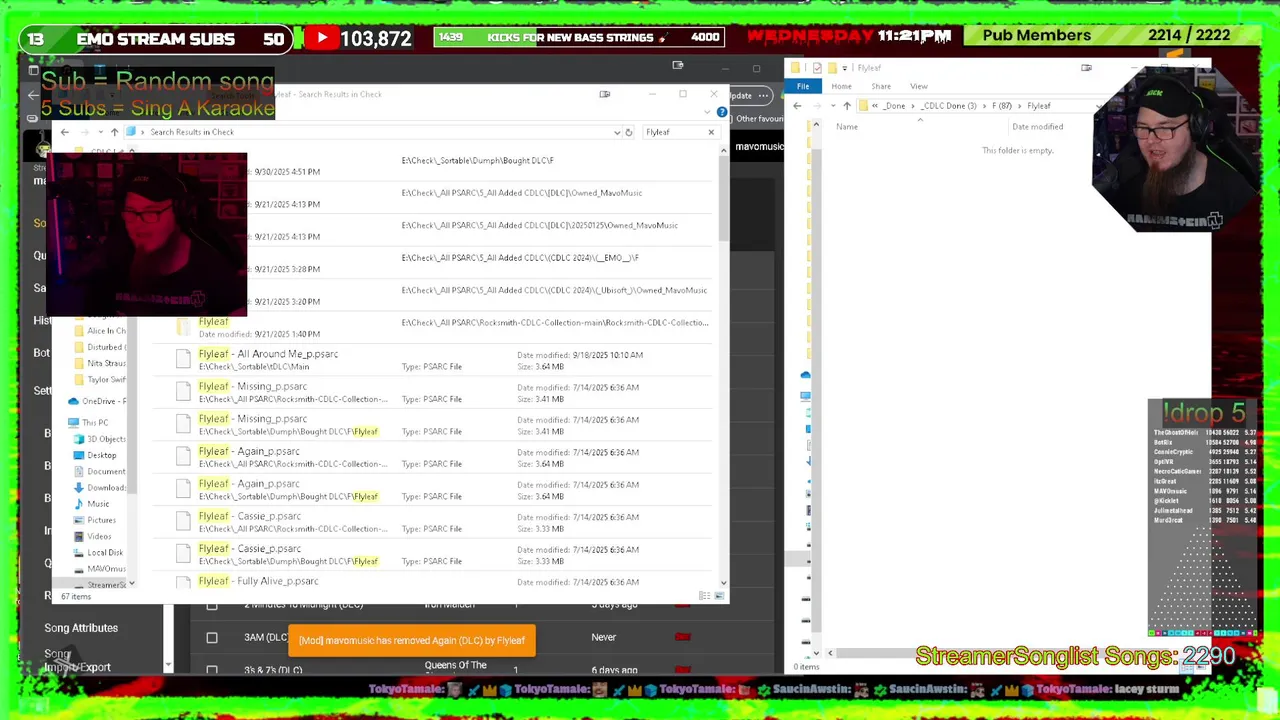The height and width of the screenshot is (720, 1280).
Task: Open the View tab in Flyleaf window
Action: [x=918, y=87]
